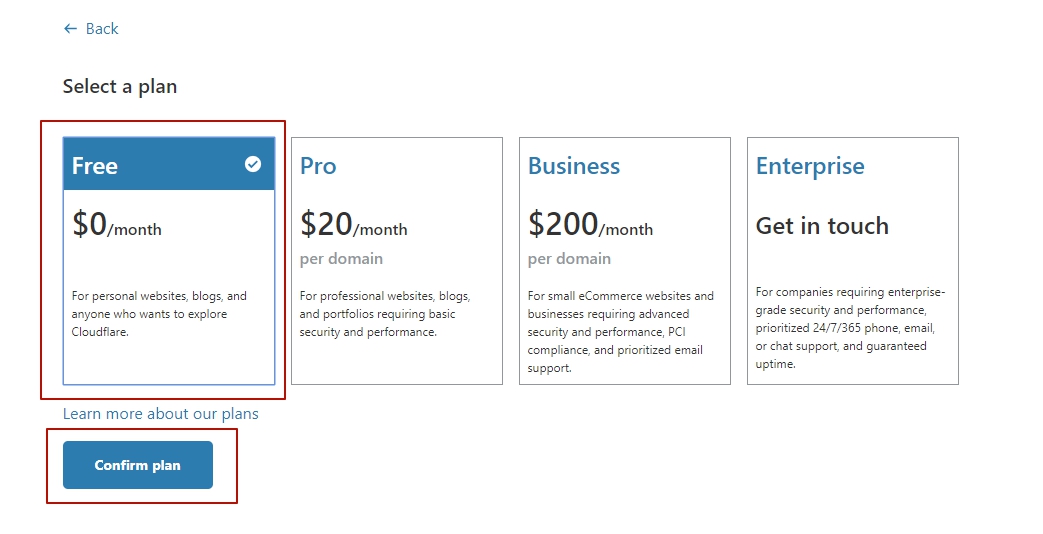1043x534 pixels.
Task: Open Learn more about our plans link
Action: pos(161,414)
